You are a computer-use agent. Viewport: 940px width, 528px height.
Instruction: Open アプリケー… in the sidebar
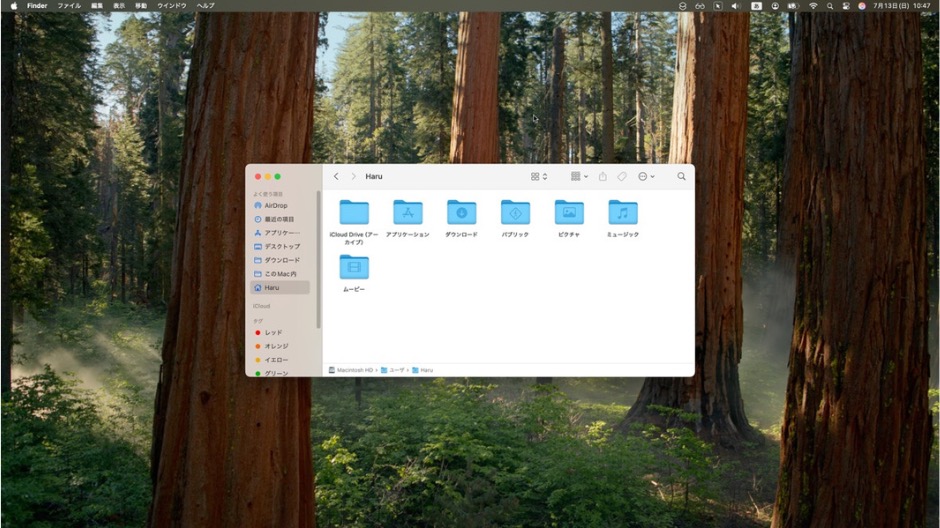pyautogui.click(x=280, y=233)
